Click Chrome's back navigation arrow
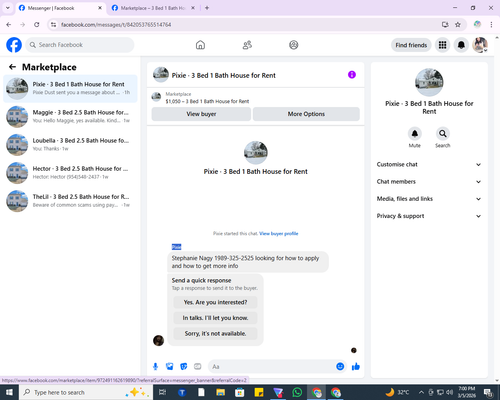Viewport: 500px width, 400px height. tap(9, 25)
